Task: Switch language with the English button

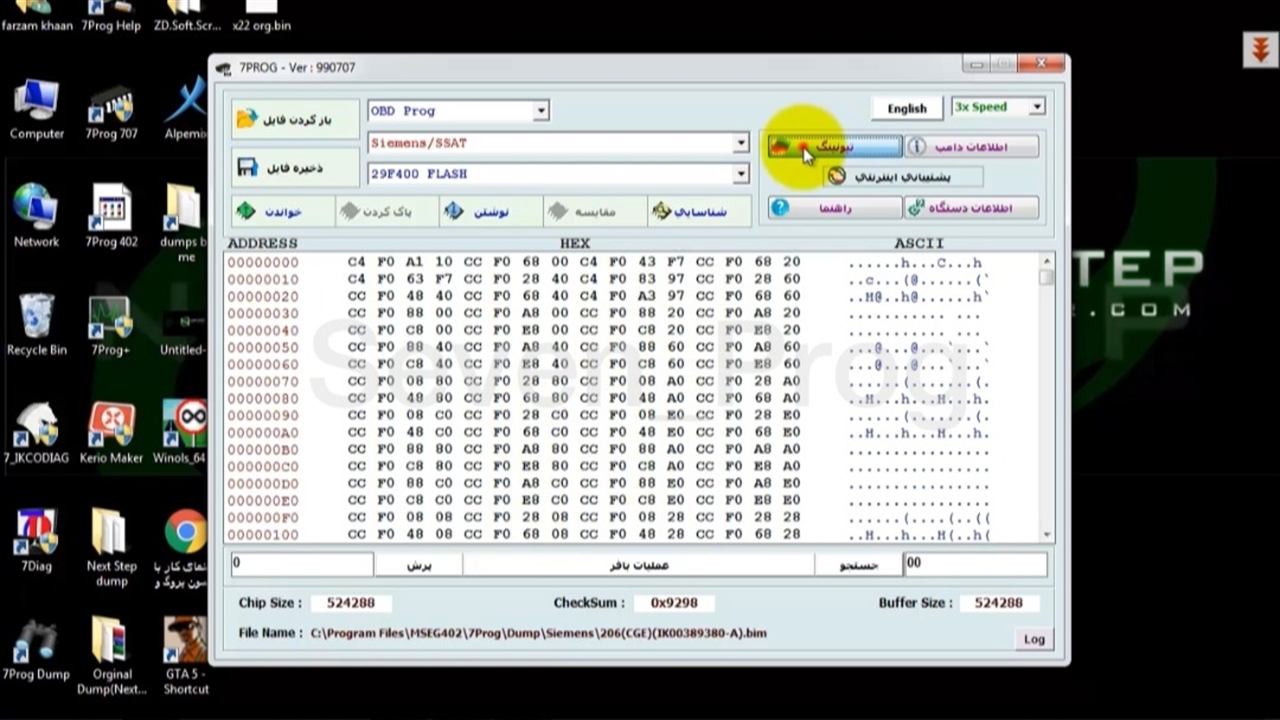Action: tap(906, 108)
